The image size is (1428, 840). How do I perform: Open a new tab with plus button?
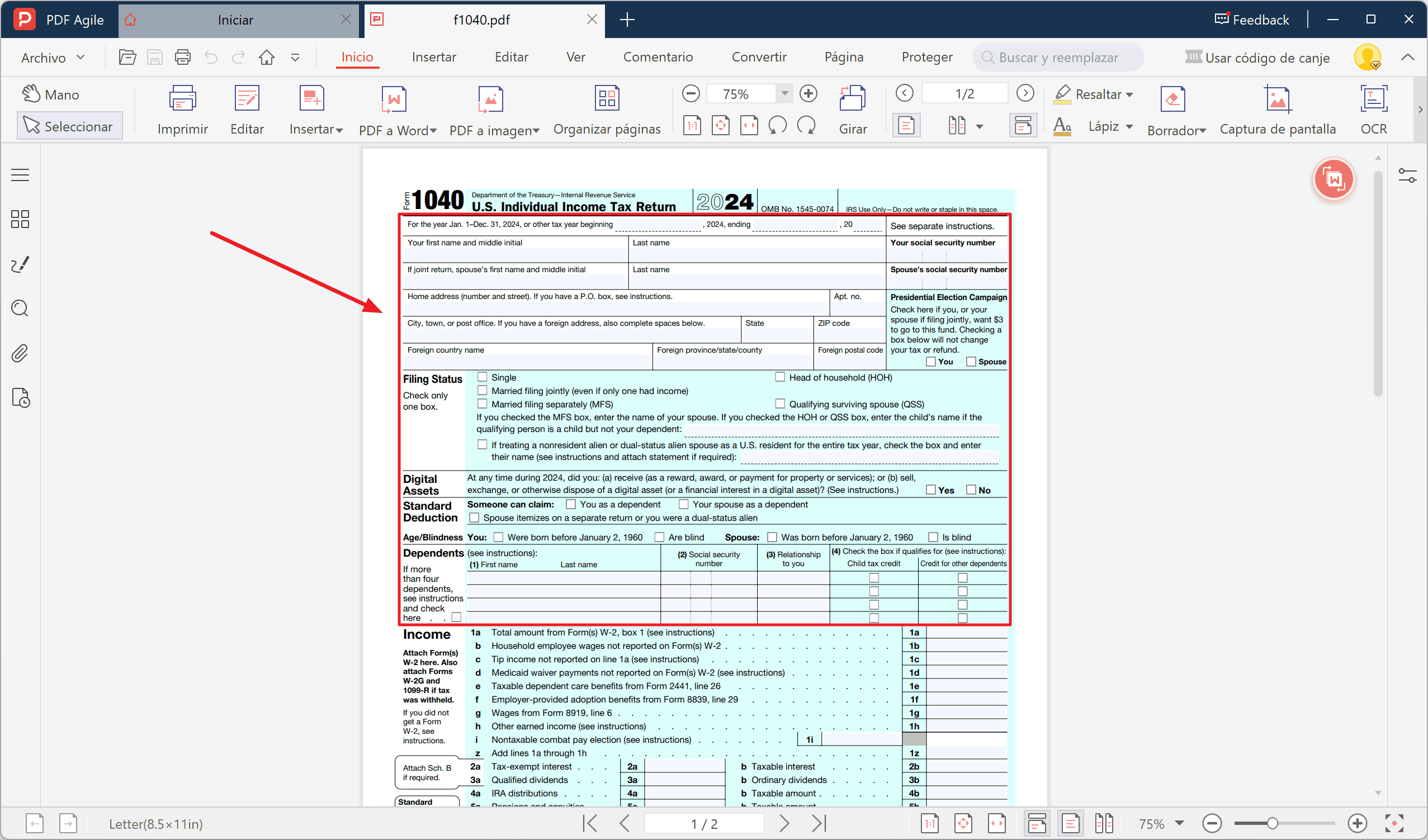(x=627, y=20)
